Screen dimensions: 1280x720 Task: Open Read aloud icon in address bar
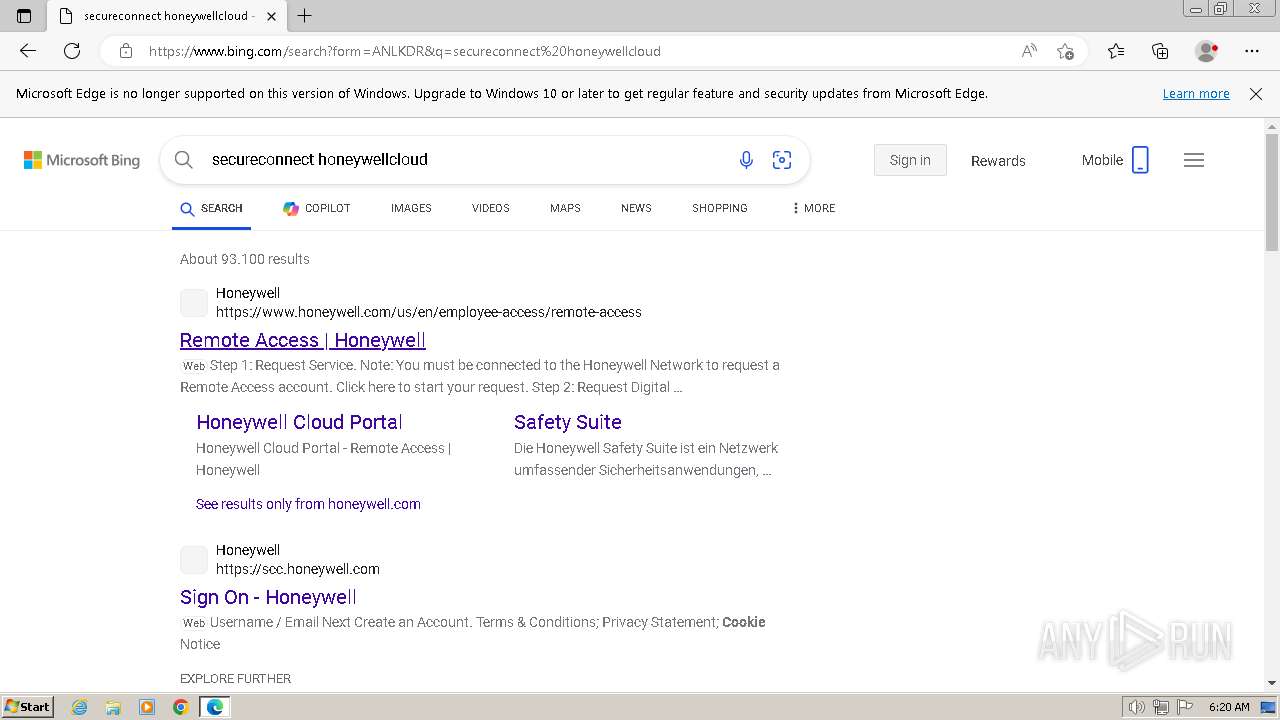pos(1029,51)
